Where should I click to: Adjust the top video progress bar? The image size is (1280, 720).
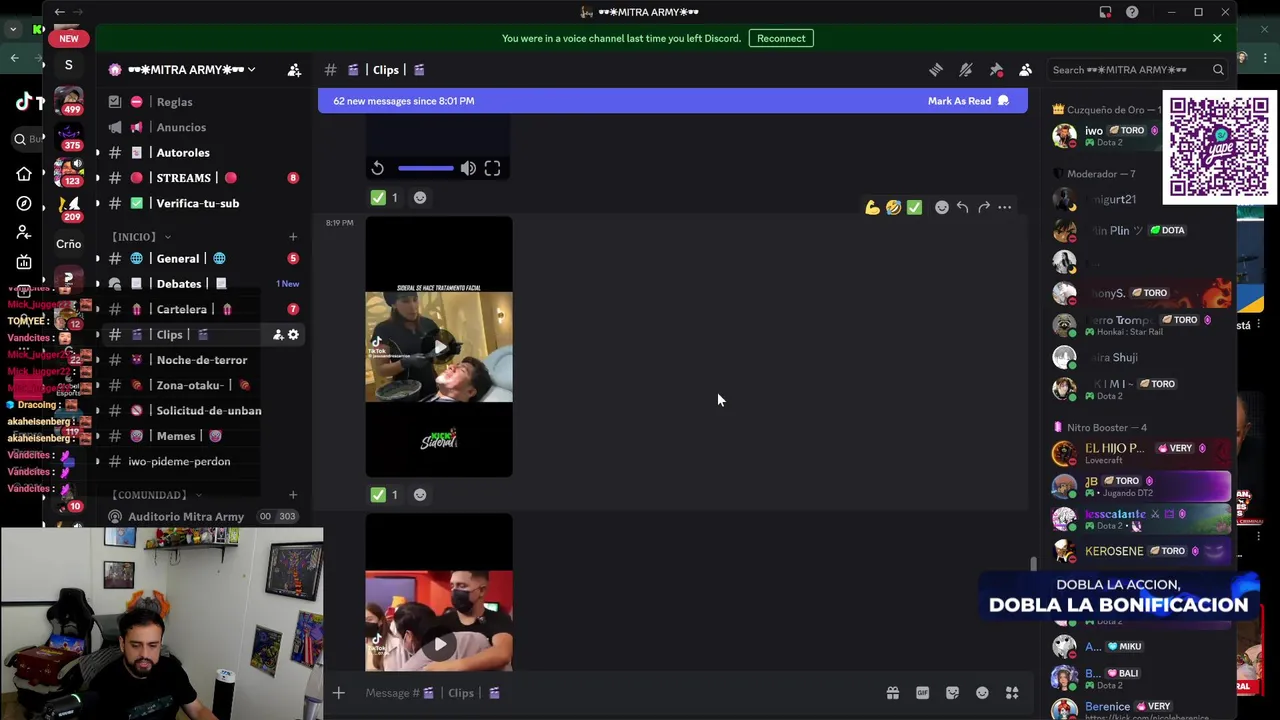click(x=425, y=168)
